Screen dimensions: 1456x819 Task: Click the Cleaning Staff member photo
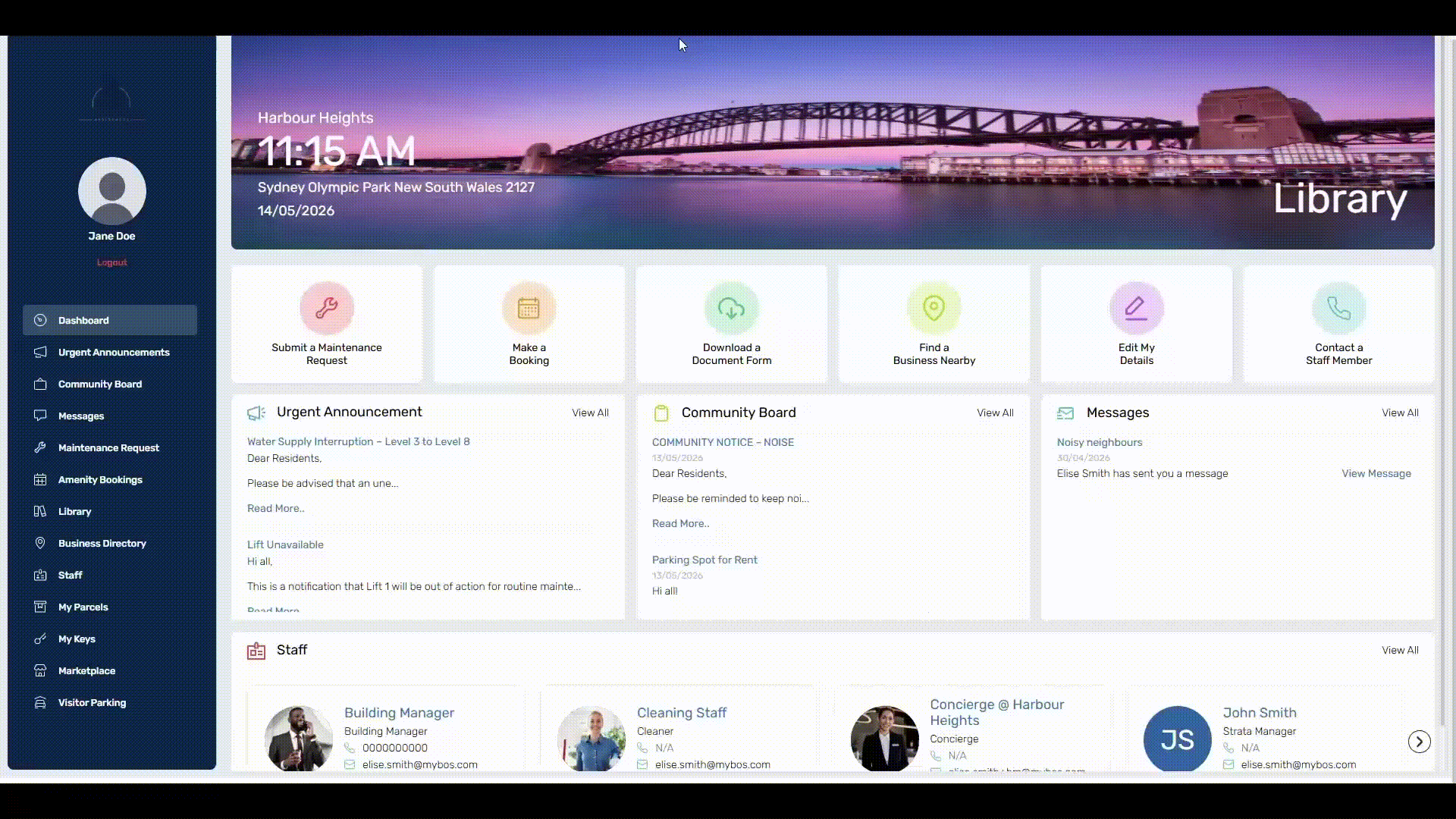coord(591,739)
